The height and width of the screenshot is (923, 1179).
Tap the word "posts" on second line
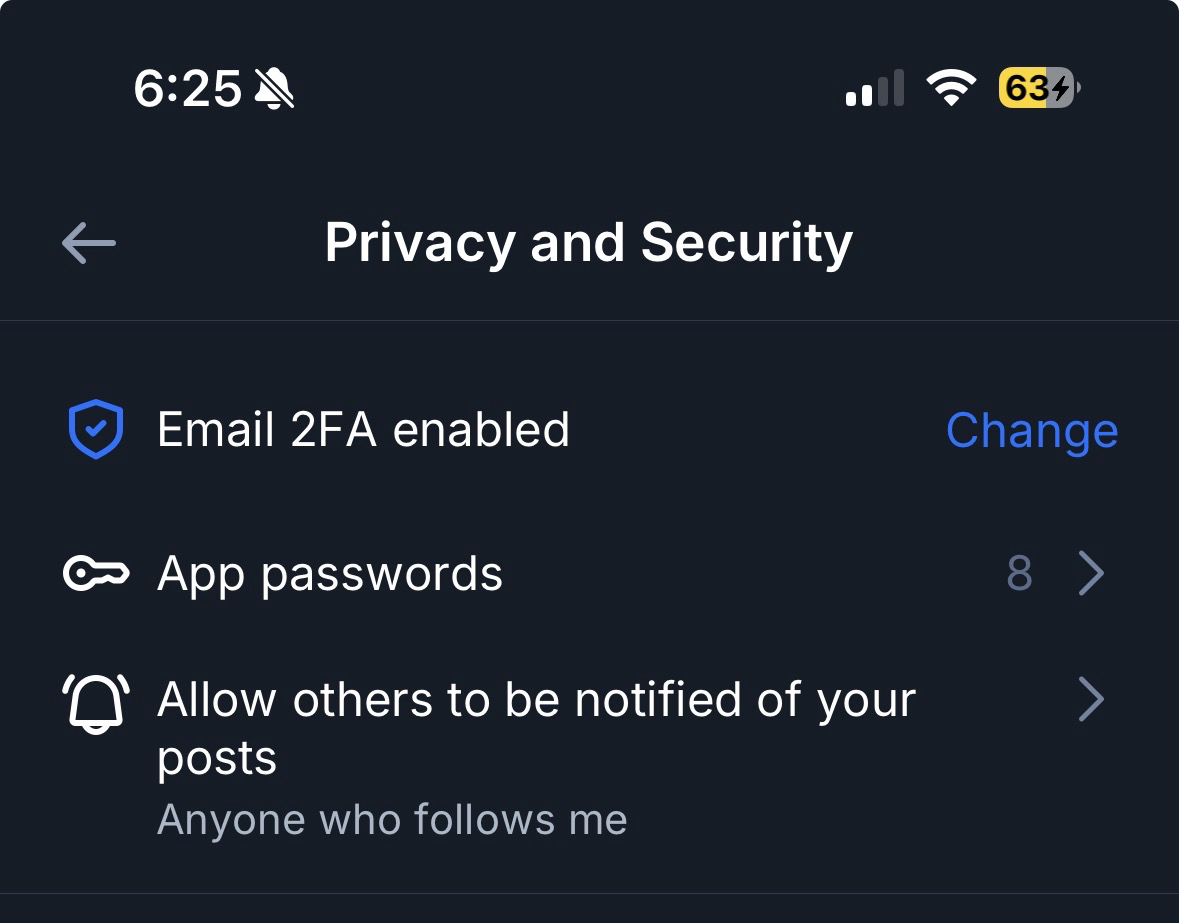pyautogui.click(x=217, y=758)
